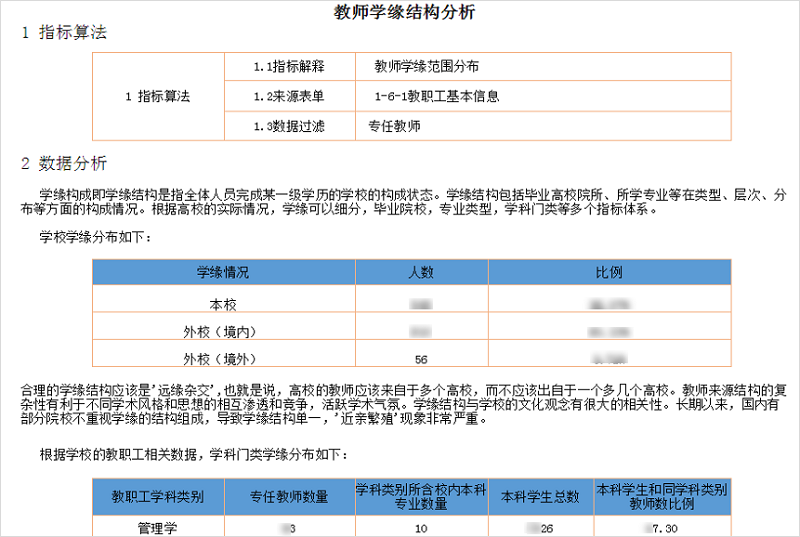800x537 pixels.
Task: Click cell 1-6-1教职工基本信息
Action: point(543,96)
